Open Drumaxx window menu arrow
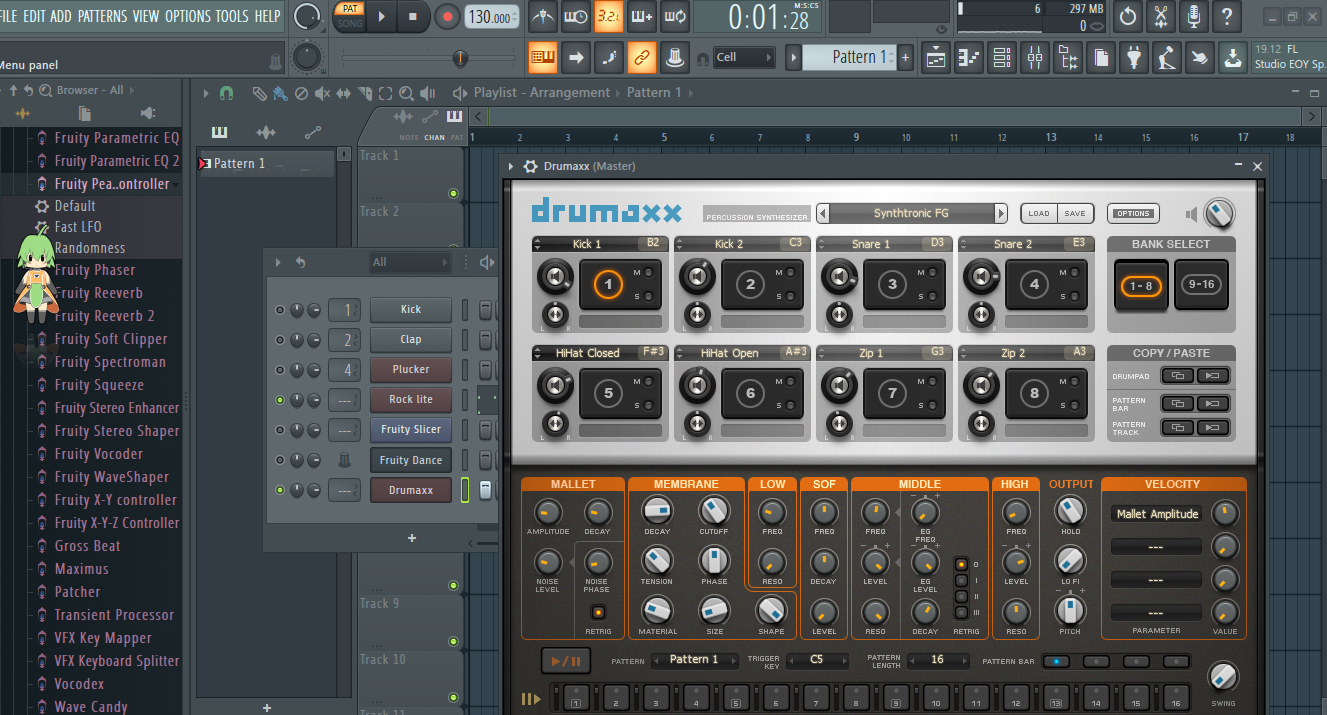Viewport: 1327px width, 715px height. pyautogui.click(x=511, y=166)
